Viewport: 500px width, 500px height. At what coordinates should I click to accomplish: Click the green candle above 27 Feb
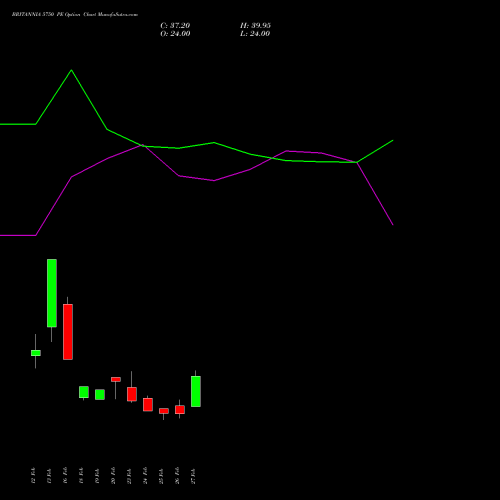tap(196, 391)
